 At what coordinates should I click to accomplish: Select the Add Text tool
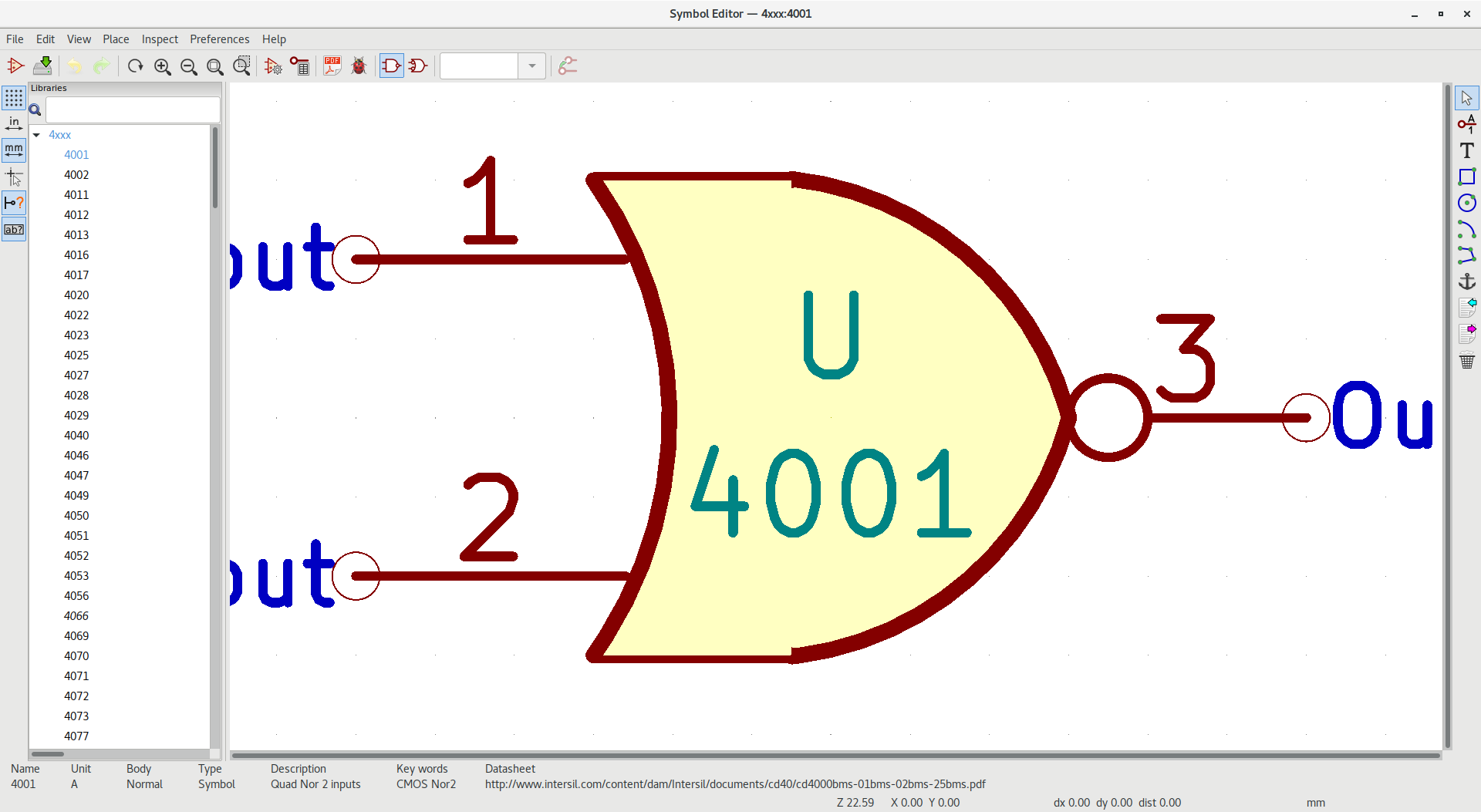pos(1466,150)
